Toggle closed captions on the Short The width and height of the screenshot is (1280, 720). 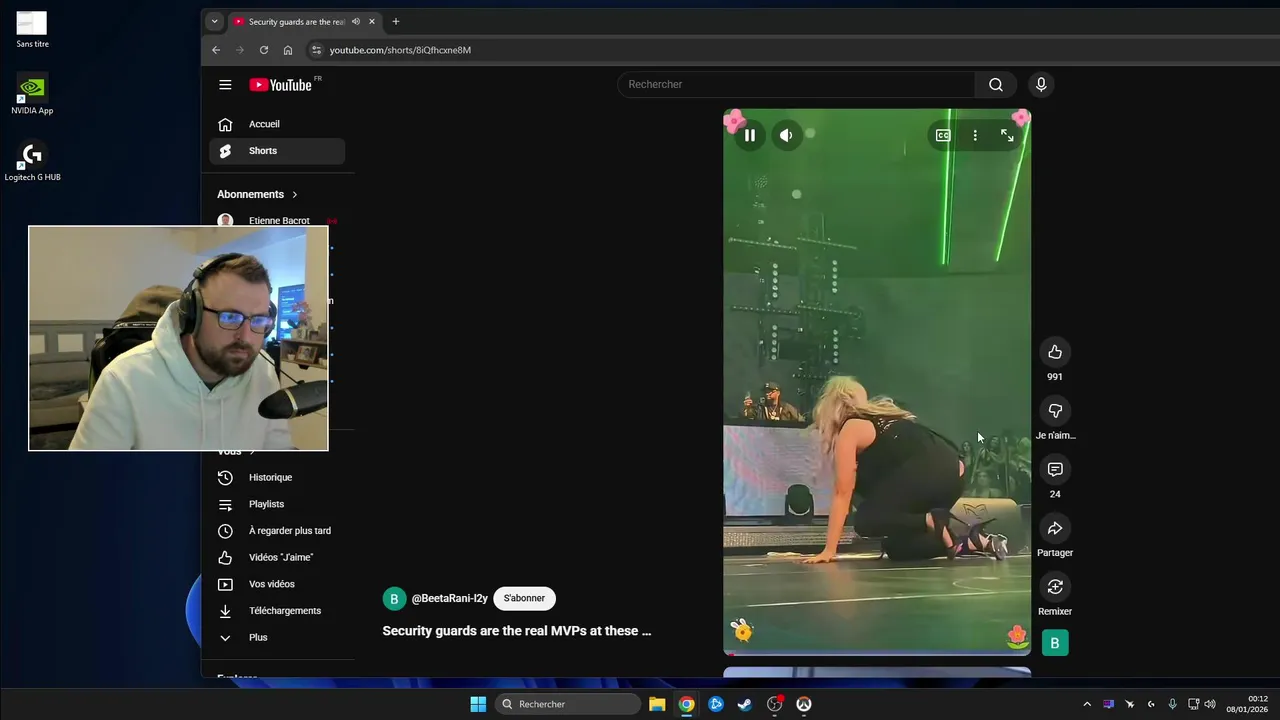(943, 135)
